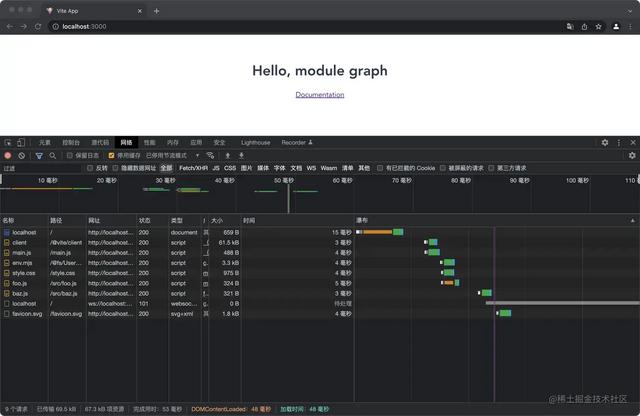Viewport: 640px width, 416px height.
Task: Select the 网络 Network tab
Action: tap(126, 142)
